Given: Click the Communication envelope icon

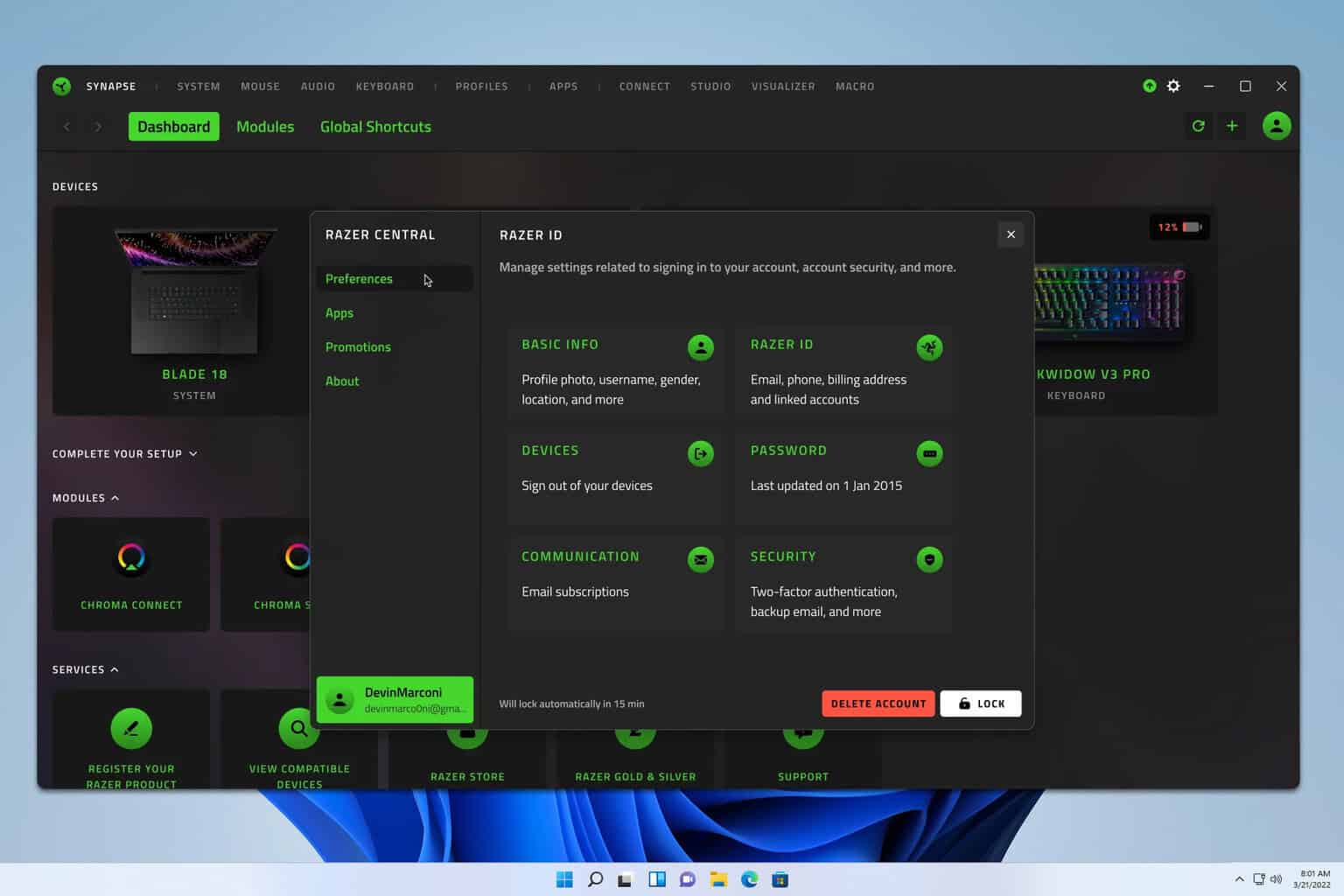Looking at the screenshot, I should coord(700,559).
